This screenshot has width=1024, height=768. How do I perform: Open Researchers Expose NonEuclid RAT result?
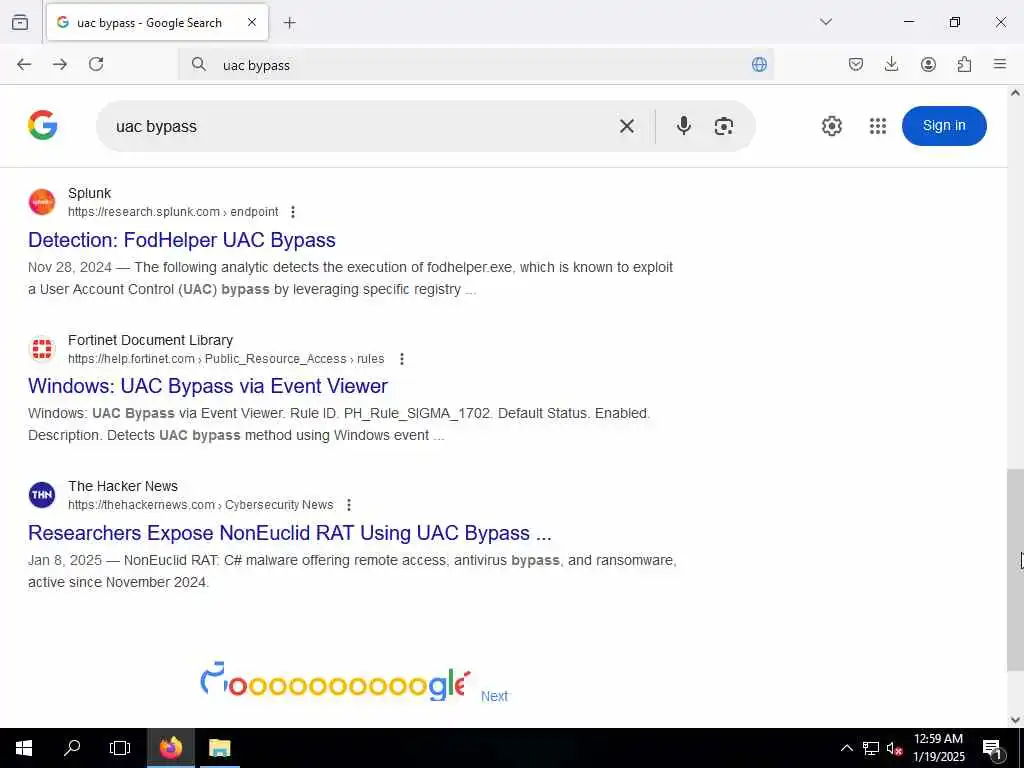coord(290,533)
